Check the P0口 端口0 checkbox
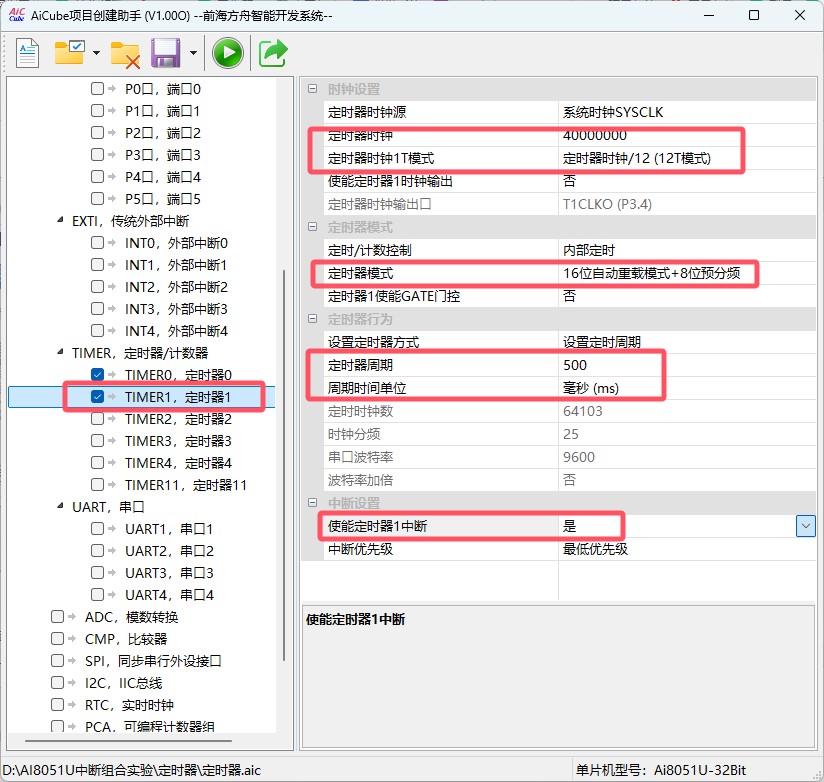The image size is (824, 782). [x=97, y=88]
